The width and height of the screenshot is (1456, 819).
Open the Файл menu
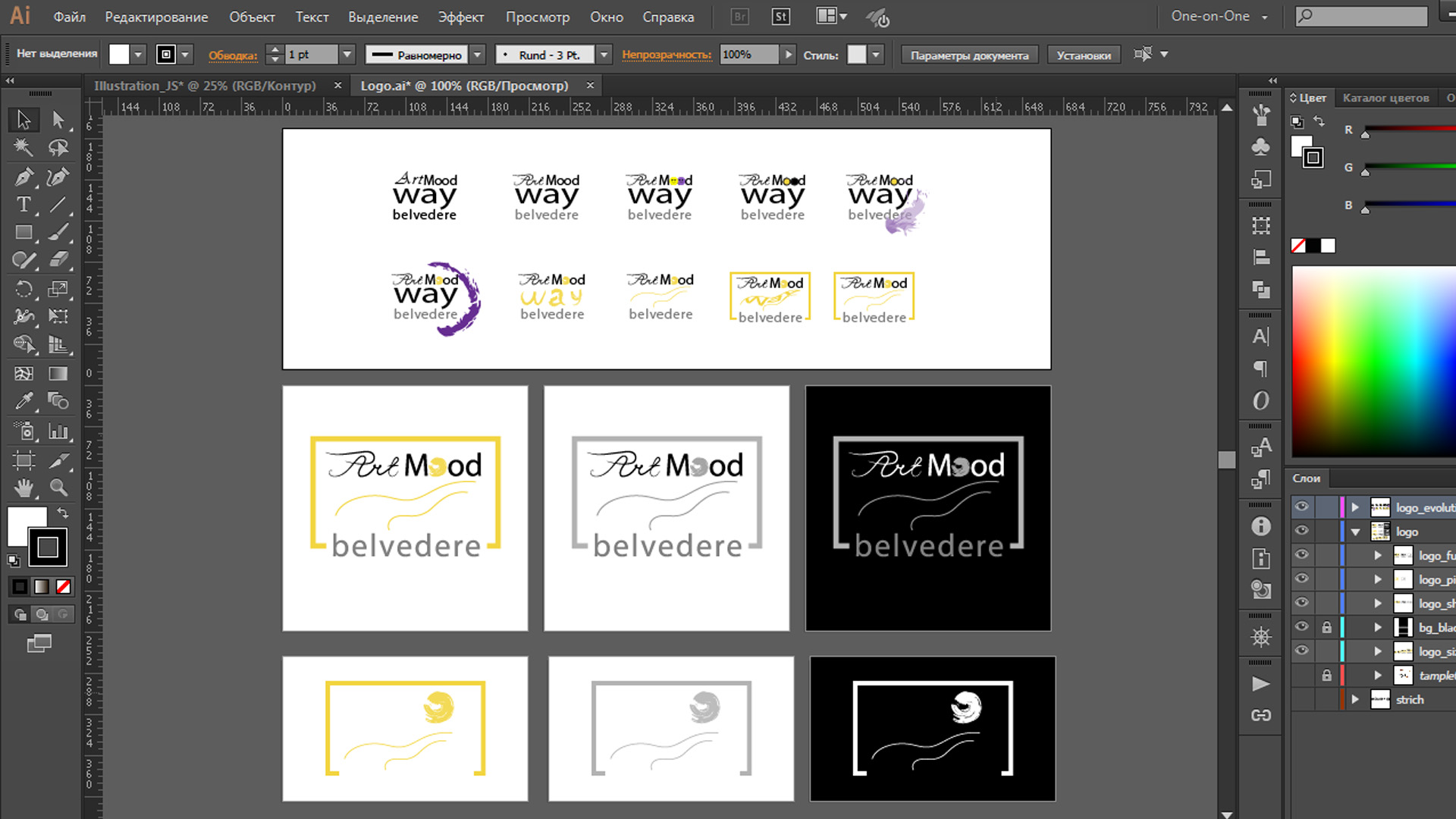pyautogui.click(x=70, y=17)
